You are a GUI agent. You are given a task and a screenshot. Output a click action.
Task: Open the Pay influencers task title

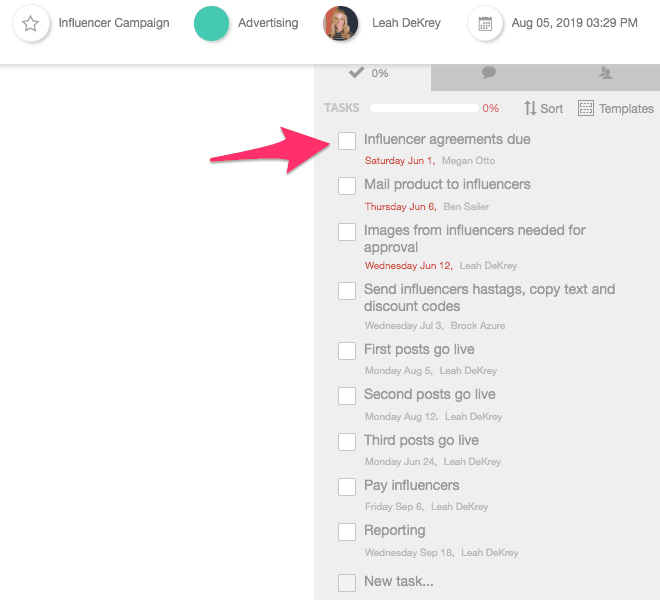click(412, 485)
